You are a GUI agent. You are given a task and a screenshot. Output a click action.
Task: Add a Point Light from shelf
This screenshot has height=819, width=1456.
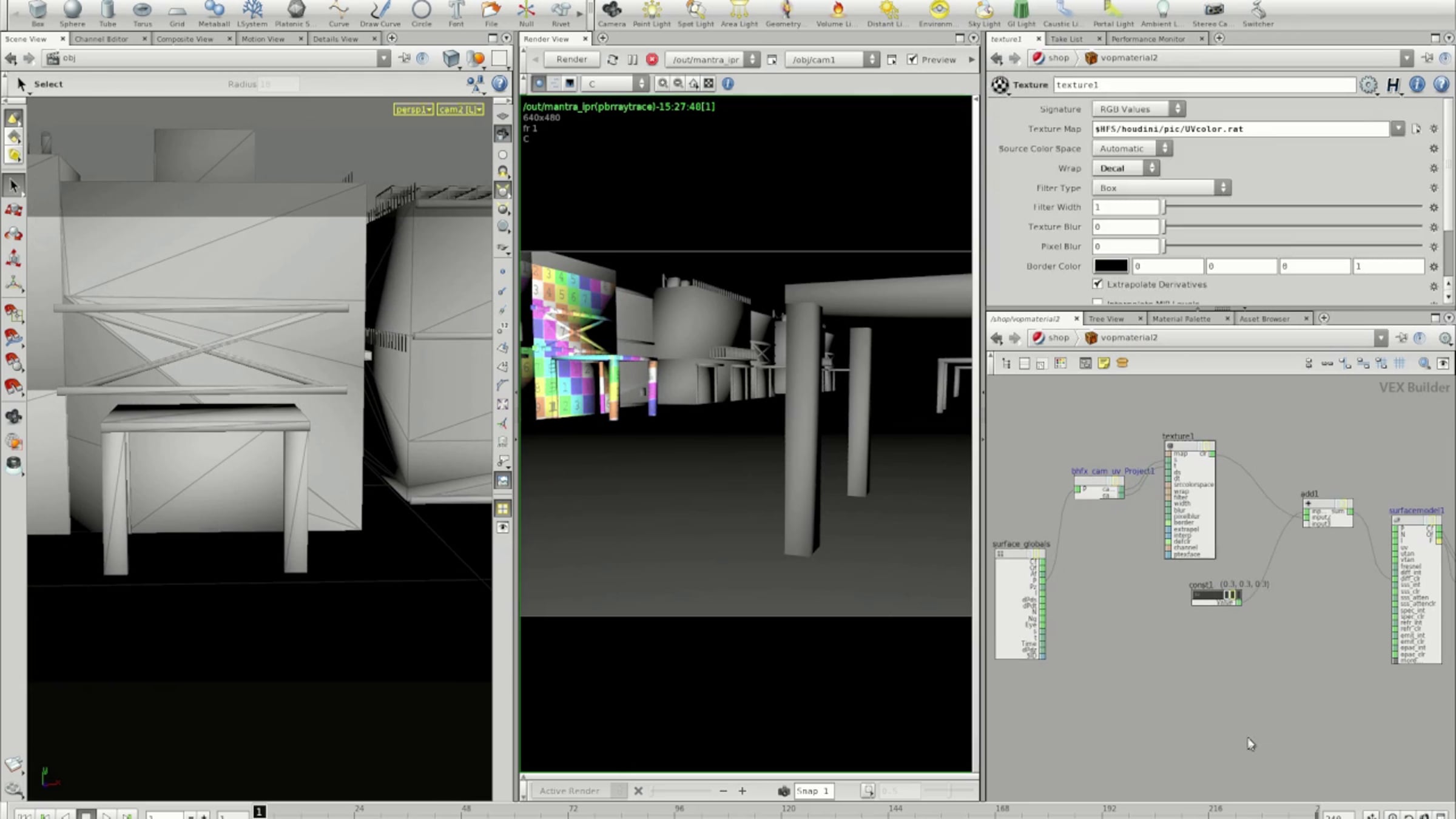coord(652,14)
